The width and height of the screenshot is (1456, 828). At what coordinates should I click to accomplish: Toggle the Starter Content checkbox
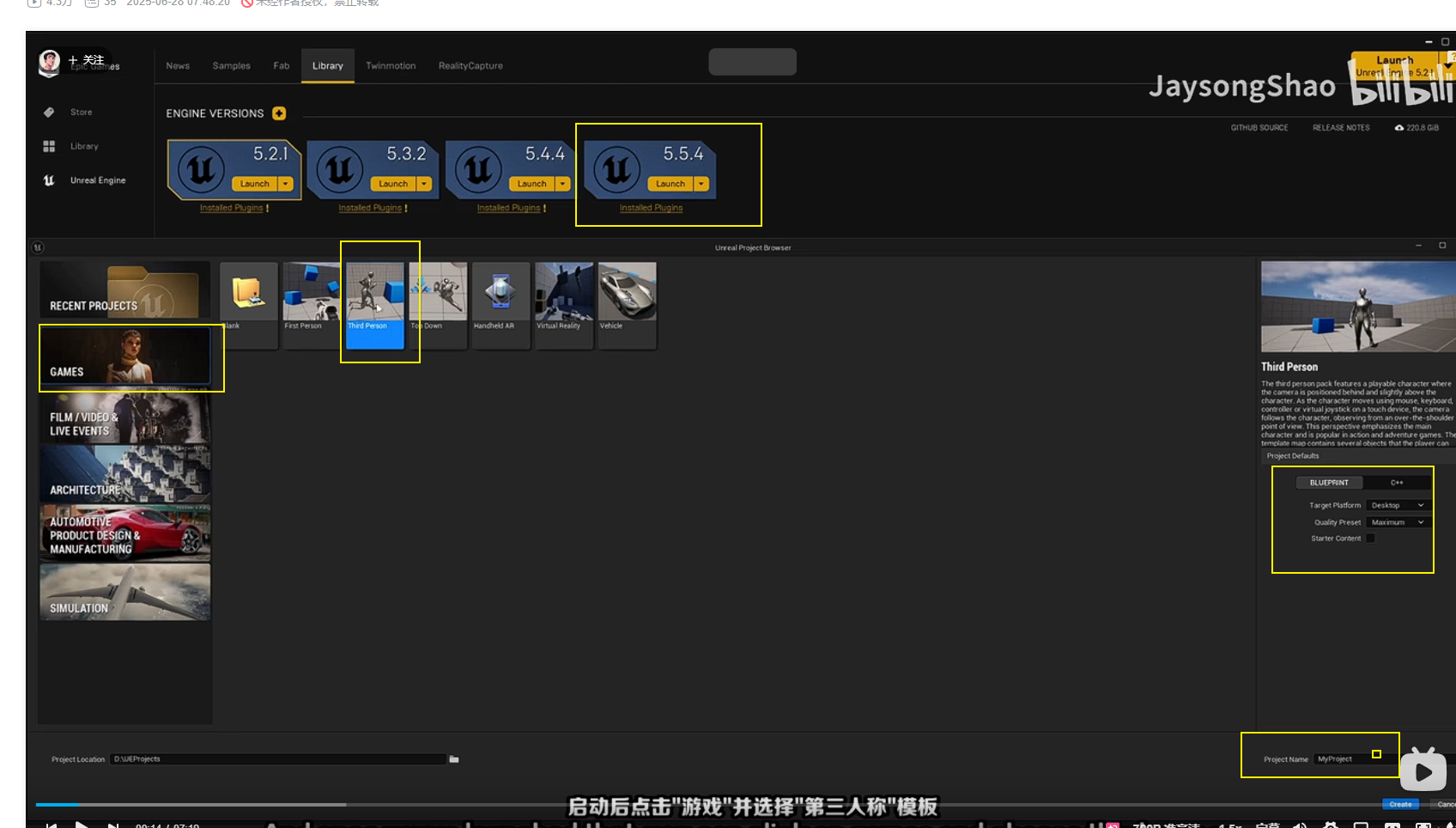tap(1370, 539)
